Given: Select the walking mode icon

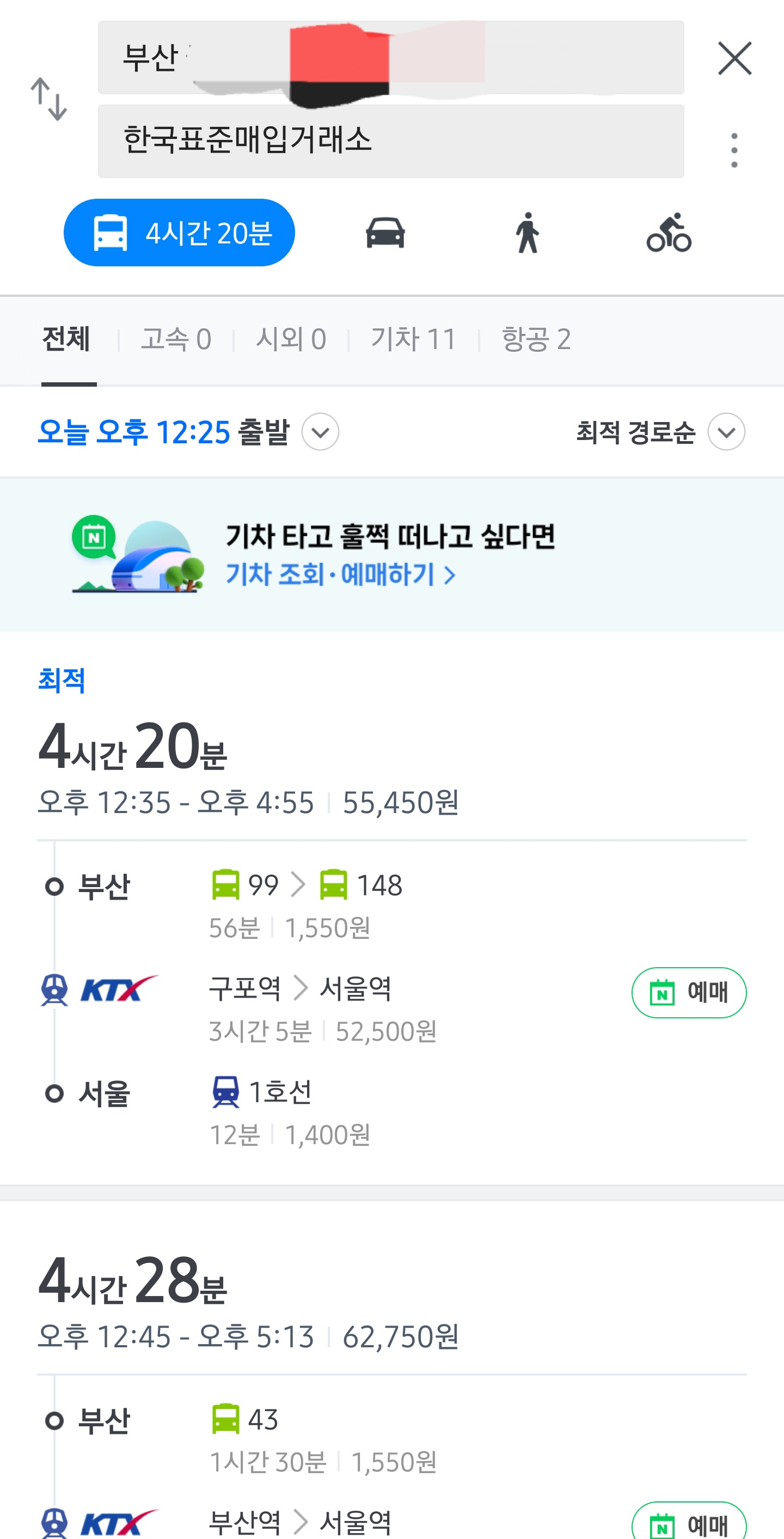Looking at the screenshot, I should pos(527,233).
